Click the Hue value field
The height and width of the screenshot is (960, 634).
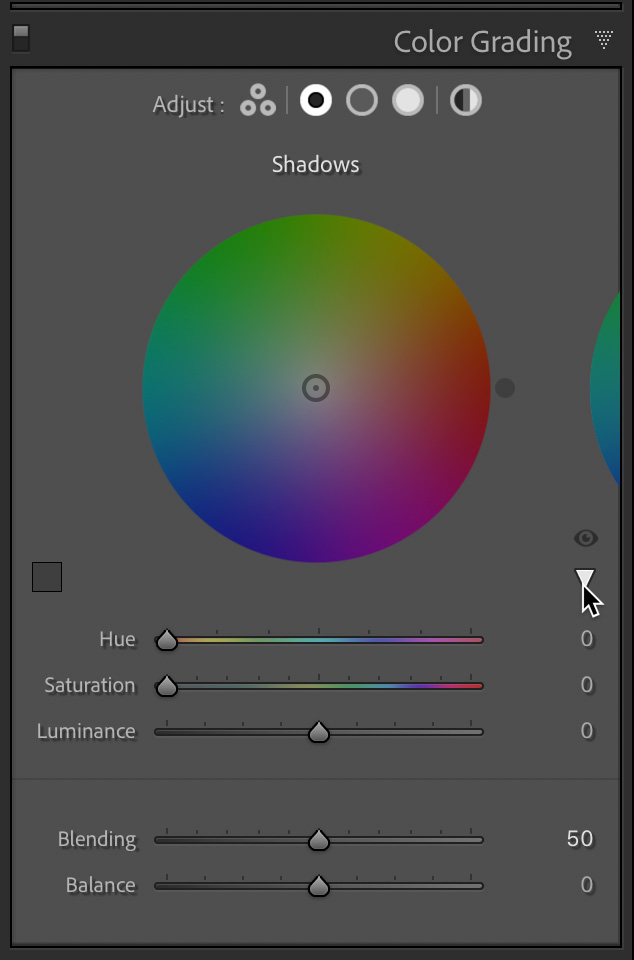tap(586, 639)
